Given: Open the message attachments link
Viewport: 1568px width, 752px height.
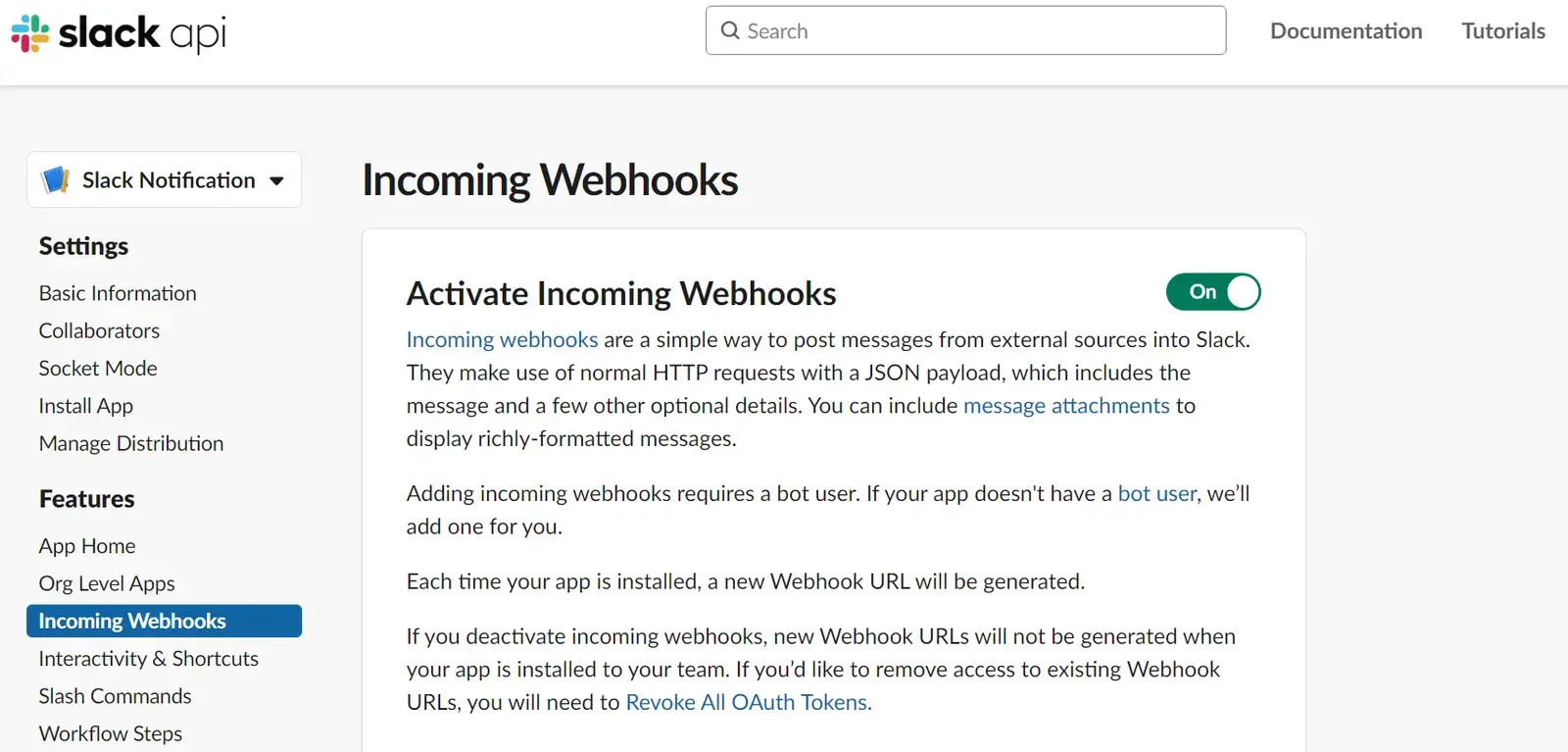Looking at the screenshot, I should click(x=1066, y=405).
